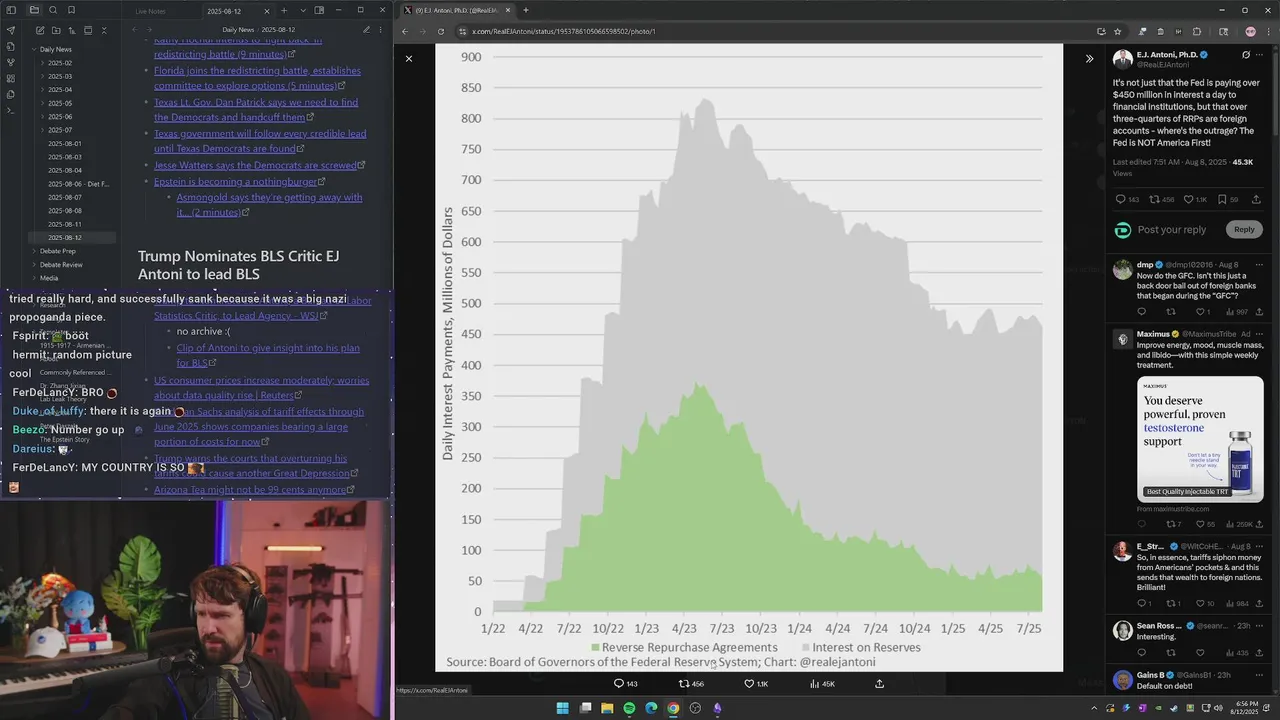Switch to the E.J. Antoni browser tab
Image resolution: width=1280 pixels, height=720 pixels.
(455, 10)
